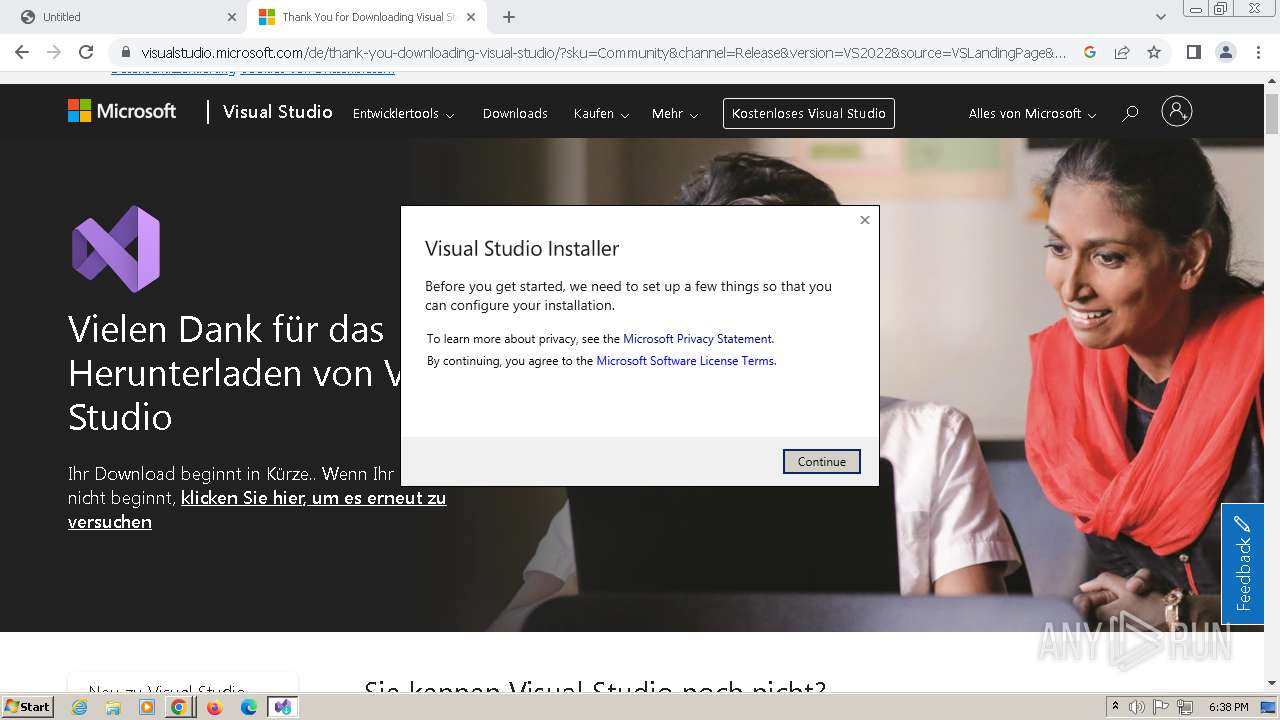
Task: Open the Feedback side tab
Action: click(x=1242, y=564)
